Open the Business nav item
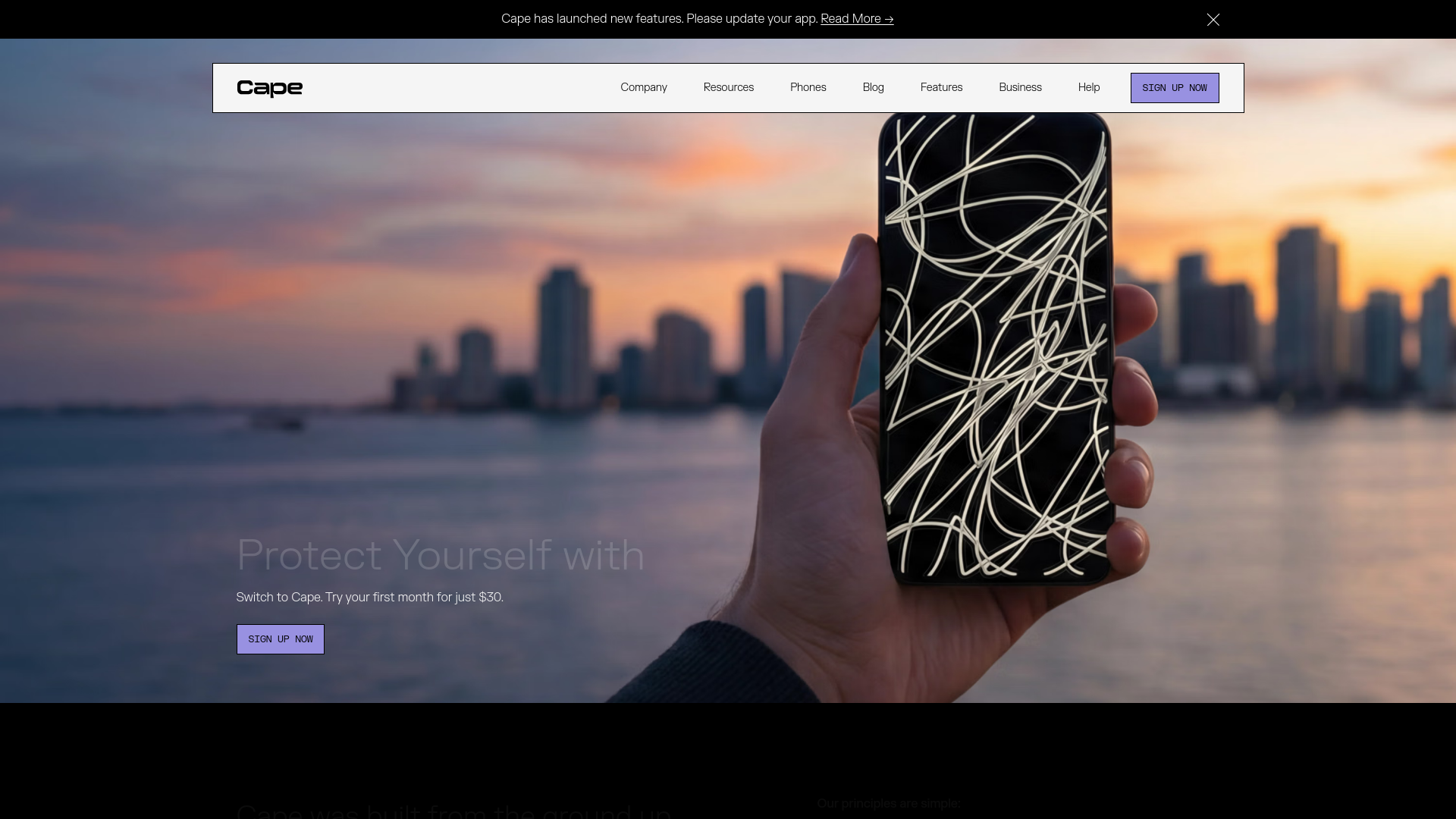The height and width of the screenshot is (819, 1456). [x=1021, y=87]
